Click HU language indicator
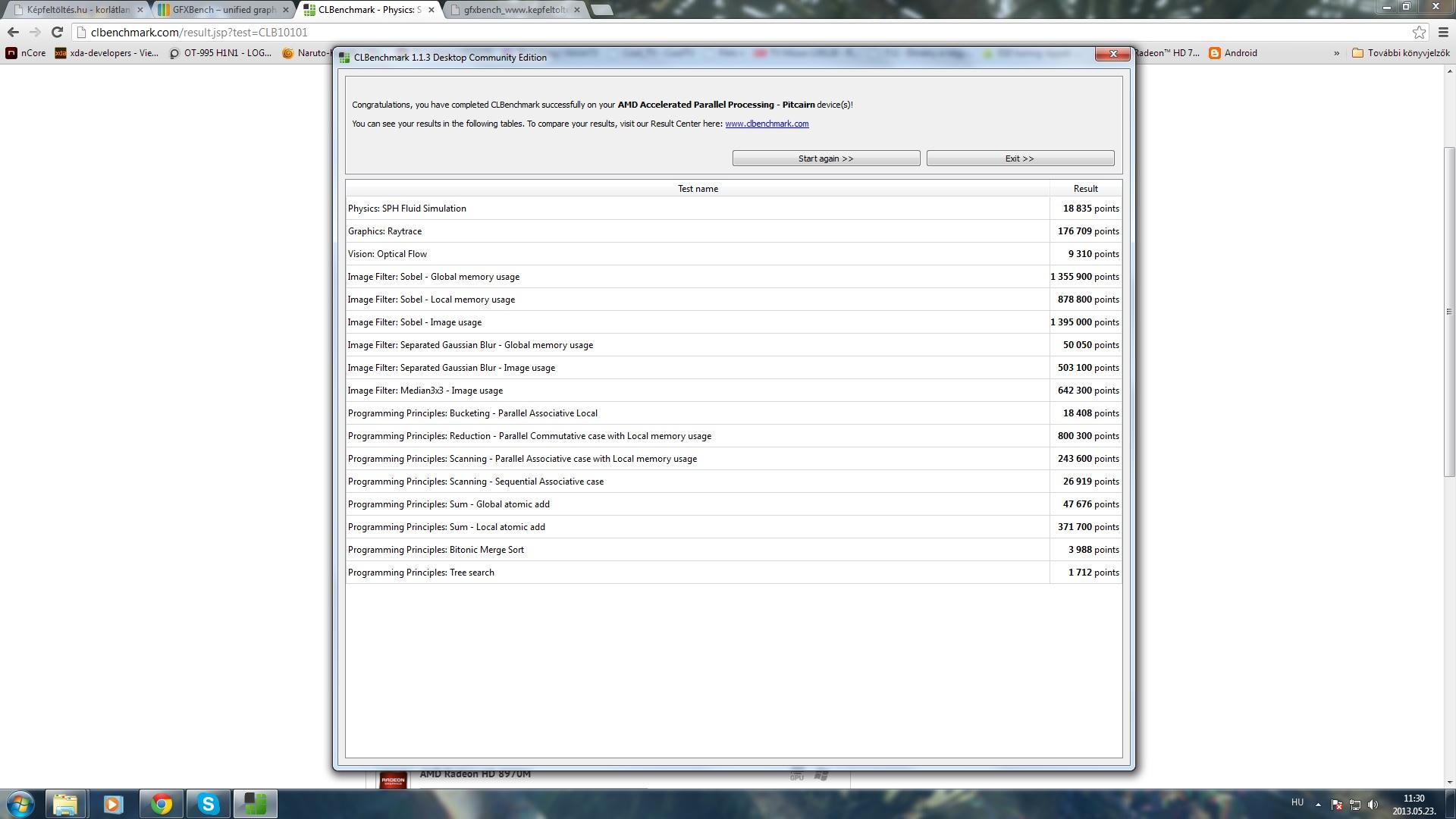This screenshot has width=1456, height=819. click(1297, 802)
